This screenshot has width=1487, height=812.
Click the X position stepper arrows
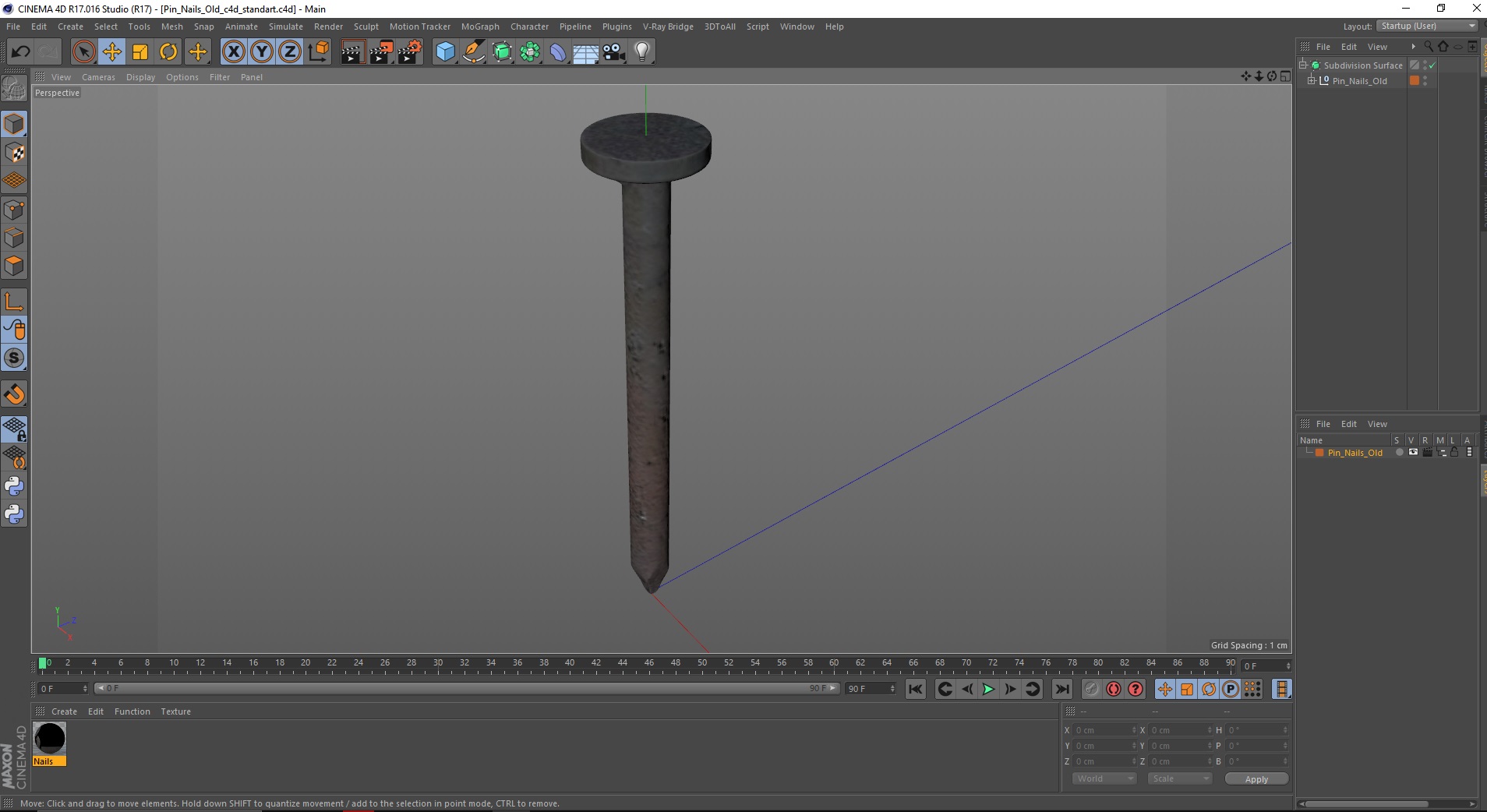click(x=1133, y=730)
